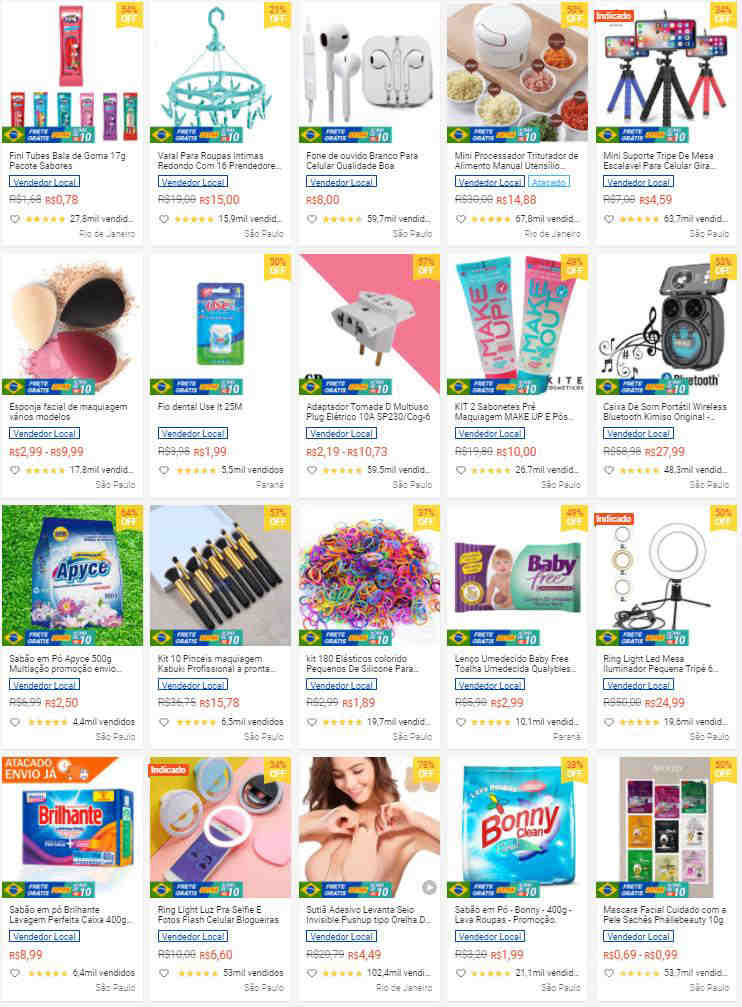742x1007 pixels.
Task: Open Mini Processador Triturador de Alimento title
Action: (x=517, y=161)
